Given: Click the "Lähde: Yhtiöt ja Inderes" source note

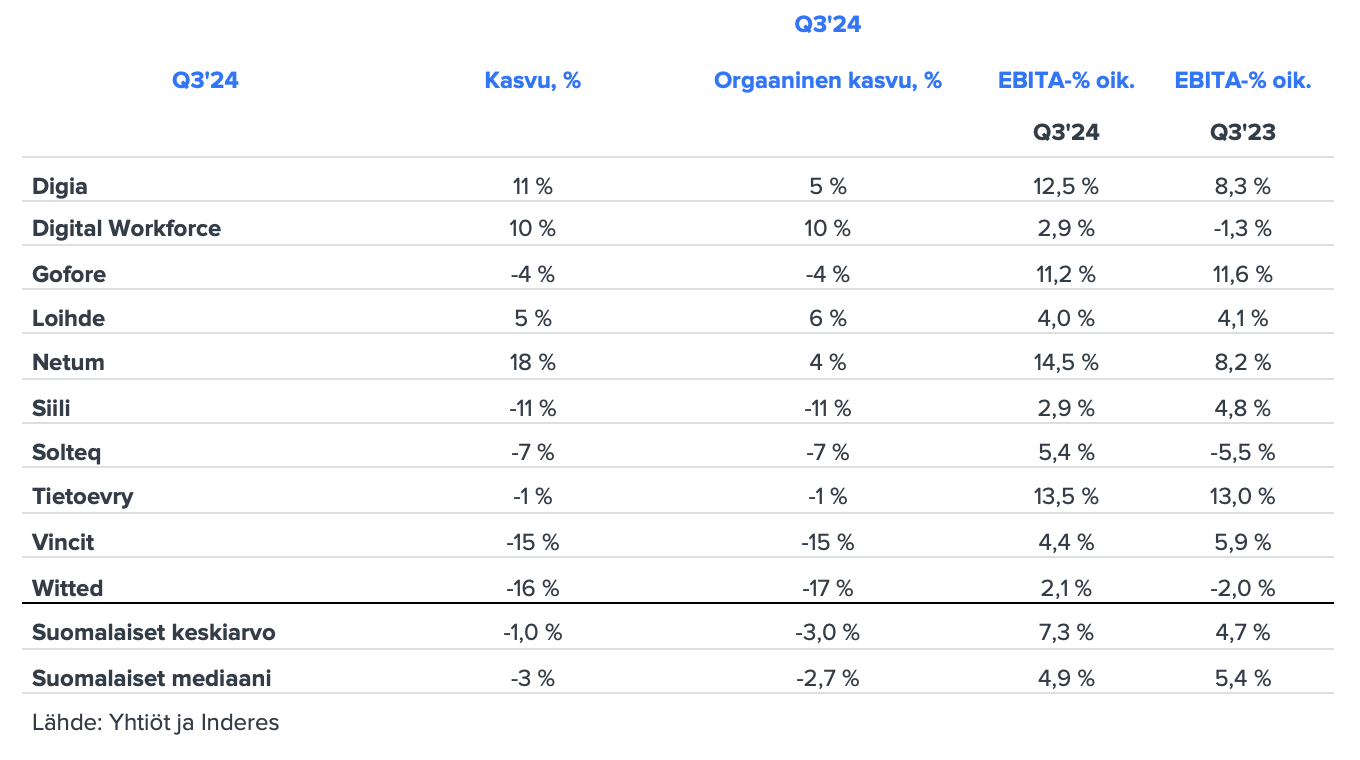Looking at the screenshot, I should [x=155, y=722].
